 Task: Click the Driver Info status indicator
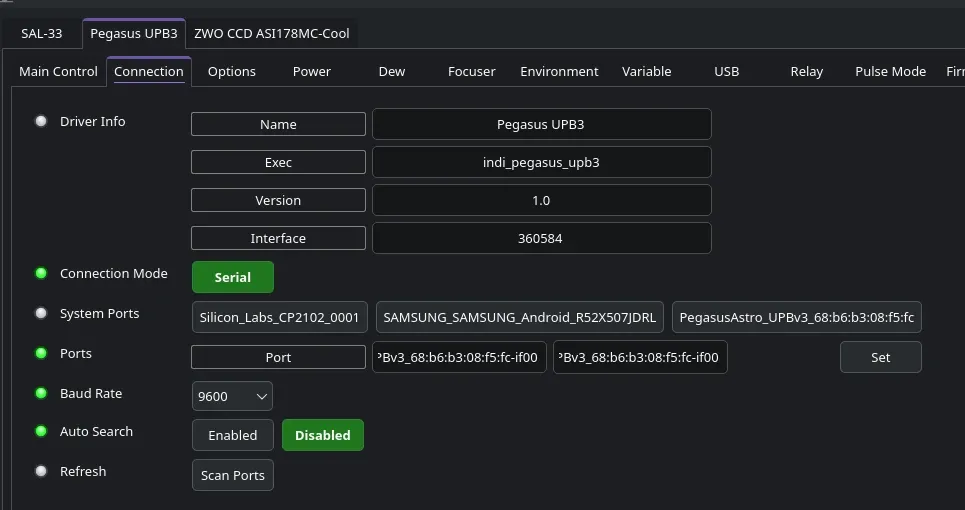[41, 121]
